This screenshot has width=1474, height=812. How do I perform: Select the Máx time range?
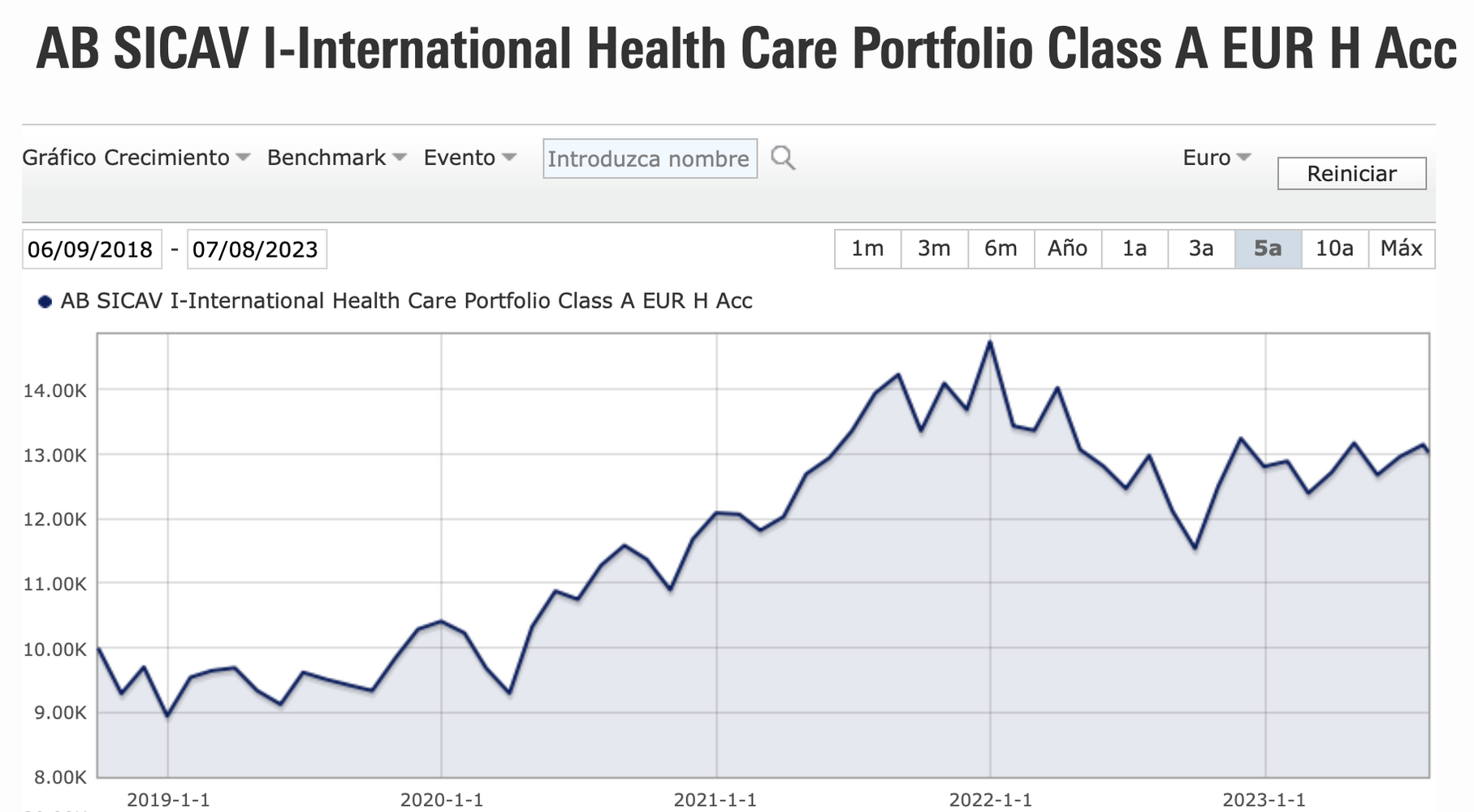(1402, 248)
